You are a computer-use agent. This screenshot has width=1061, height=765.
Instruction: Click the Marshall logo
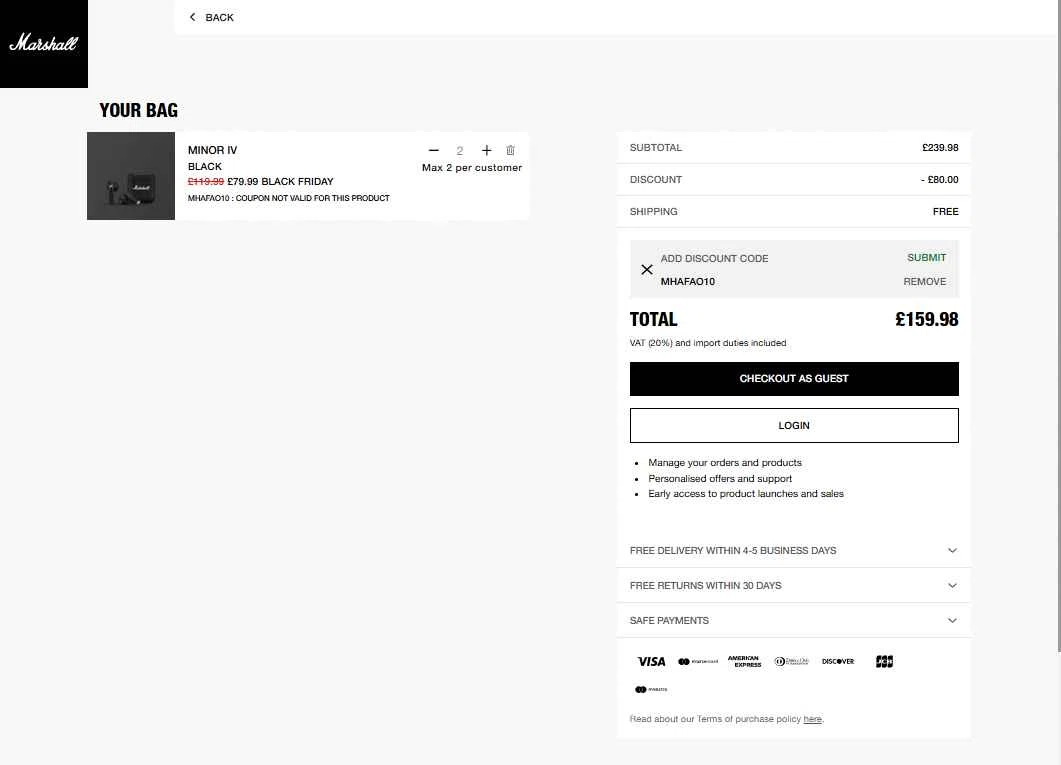[44, 44]
